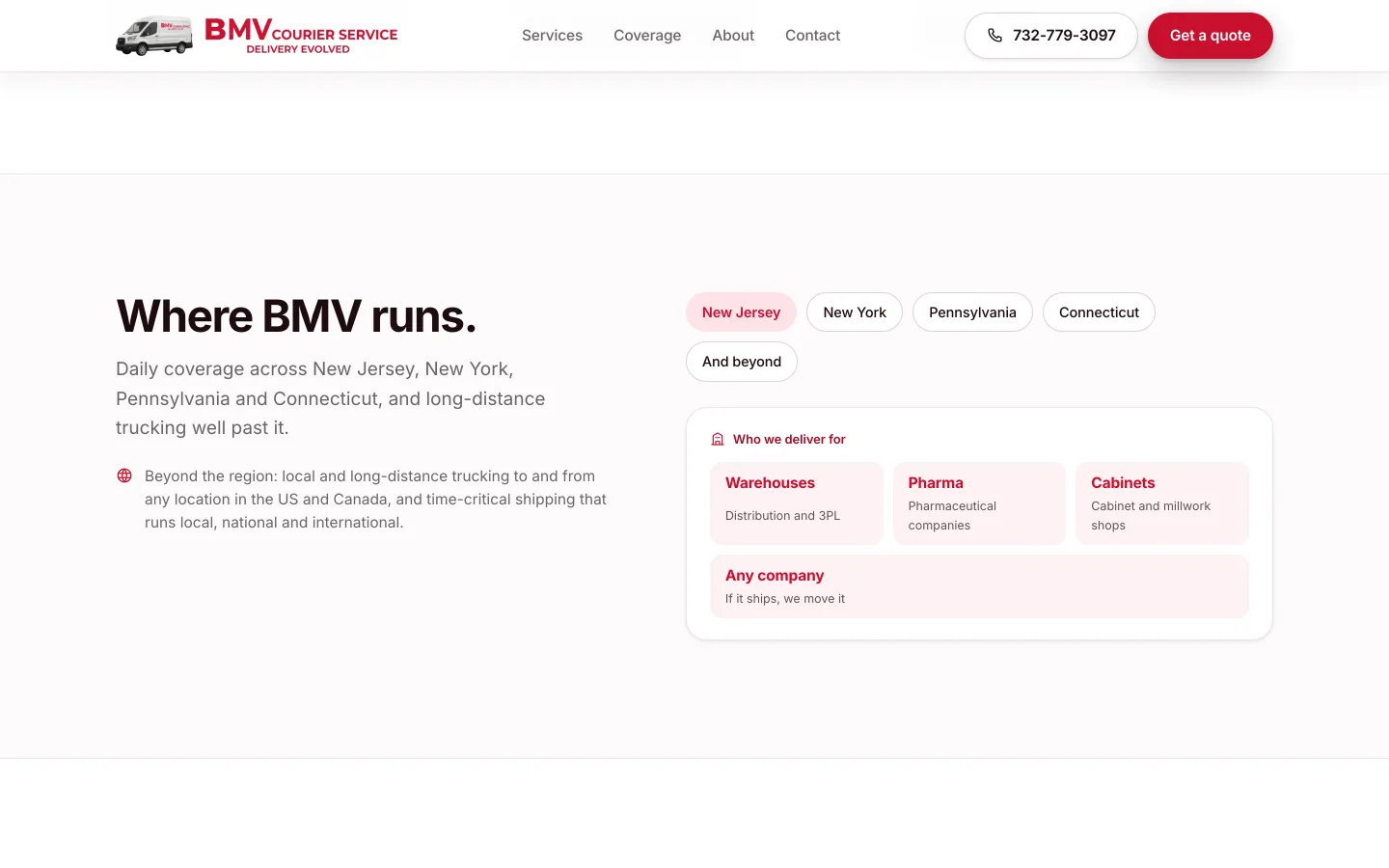Click the warehouse icon by Who we deliver for
Screen dimensions: 1389x868
point(718,439)
